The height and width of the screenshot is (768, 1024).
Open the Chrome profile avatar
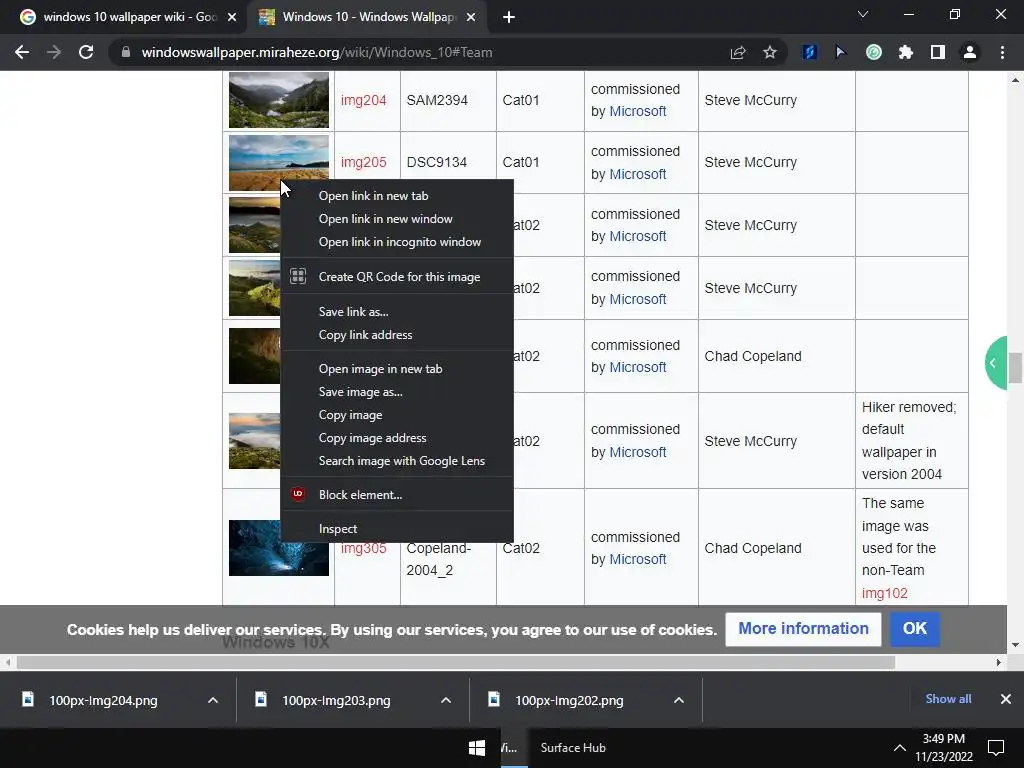(970, 52)
